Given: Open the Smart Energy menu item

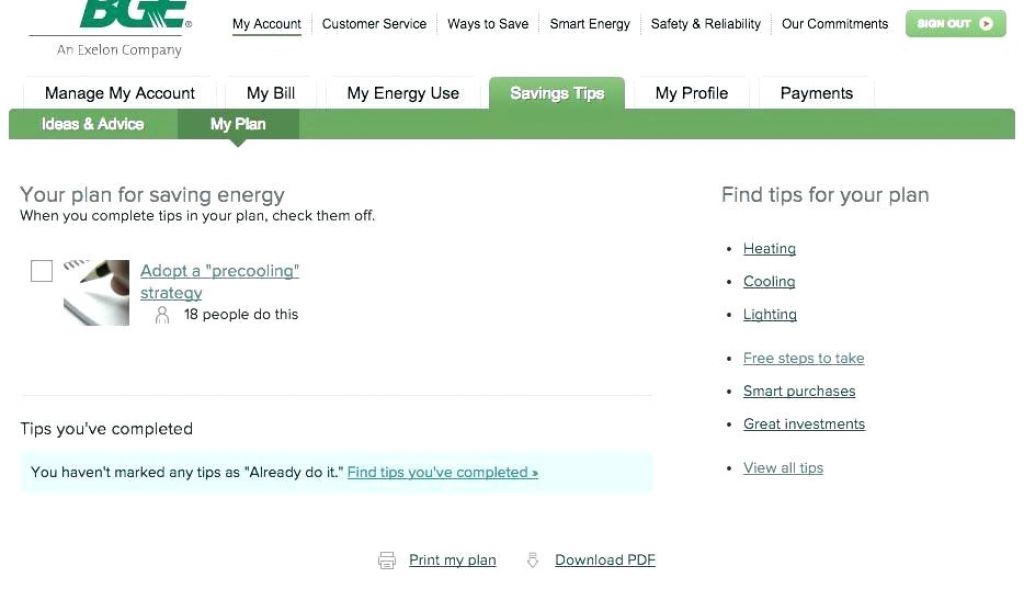Looking at the screenshot, I should tap(590, 24).
